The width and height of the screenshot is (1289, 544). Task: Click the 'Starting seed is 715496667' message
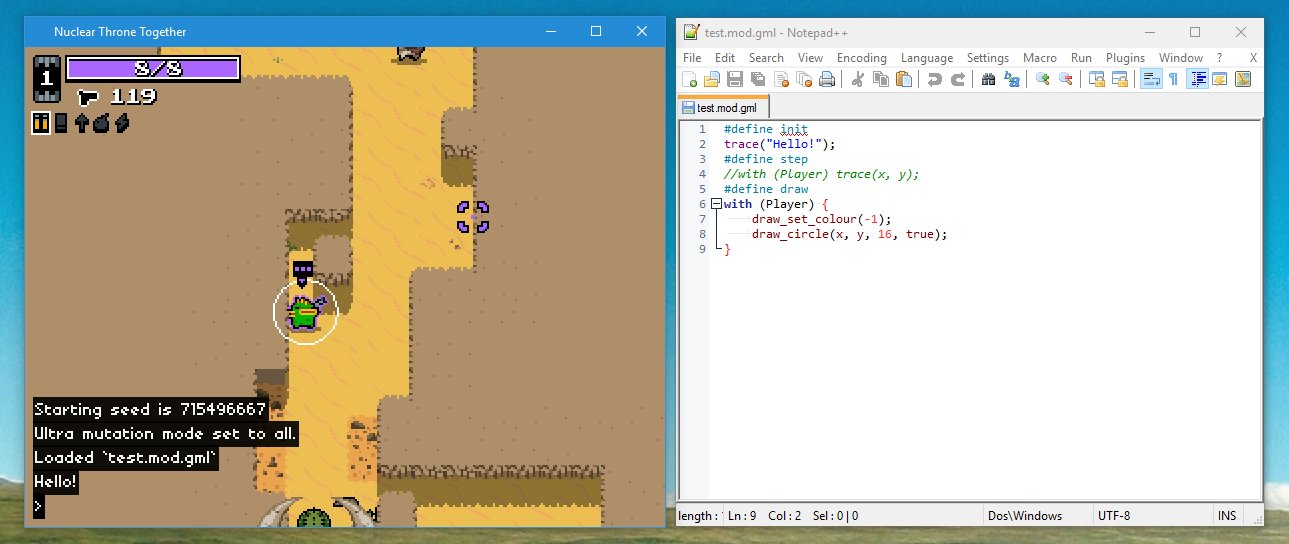pos(150,409)
